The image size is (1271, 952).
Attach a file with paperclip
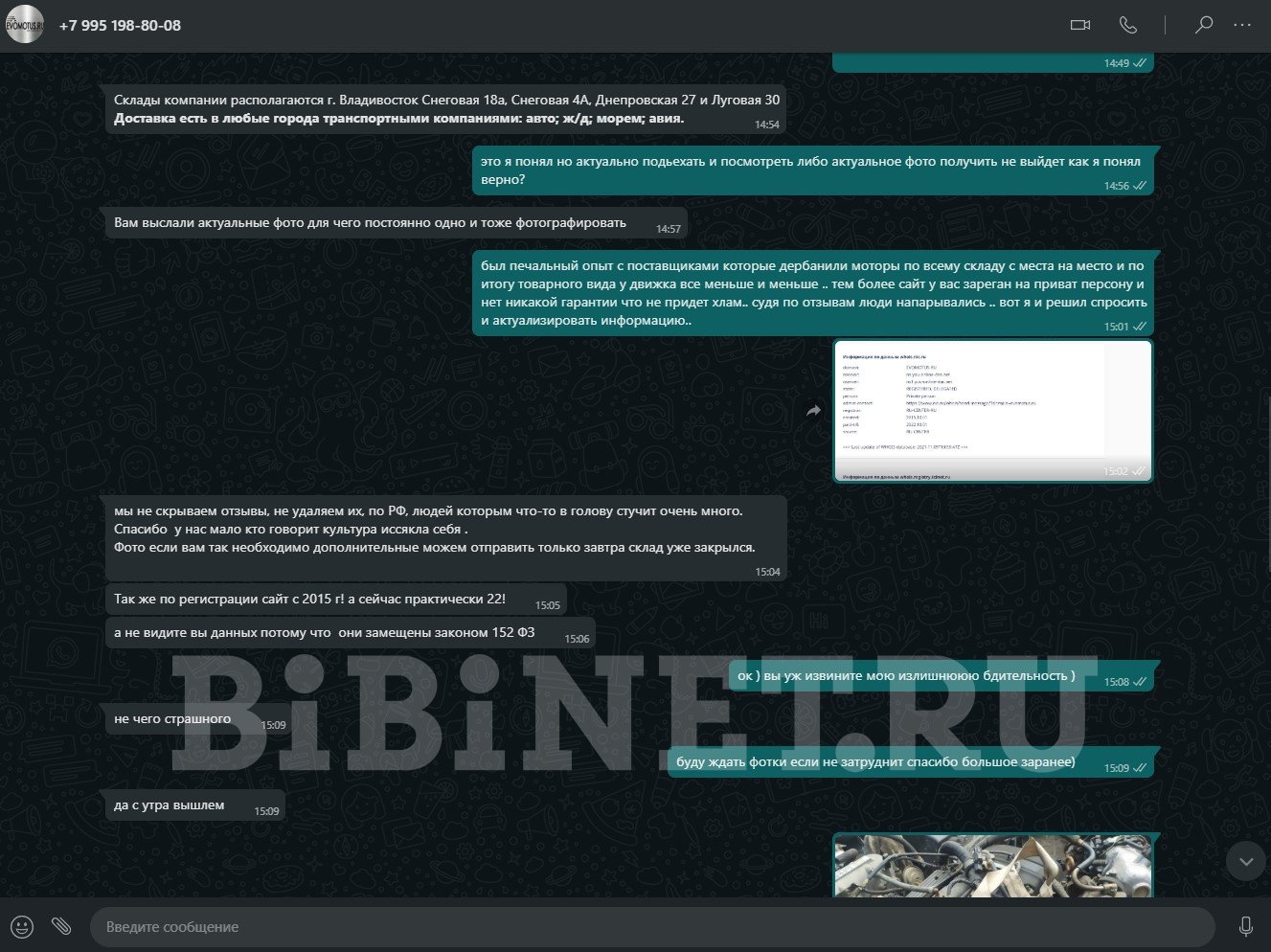(61, 926)
